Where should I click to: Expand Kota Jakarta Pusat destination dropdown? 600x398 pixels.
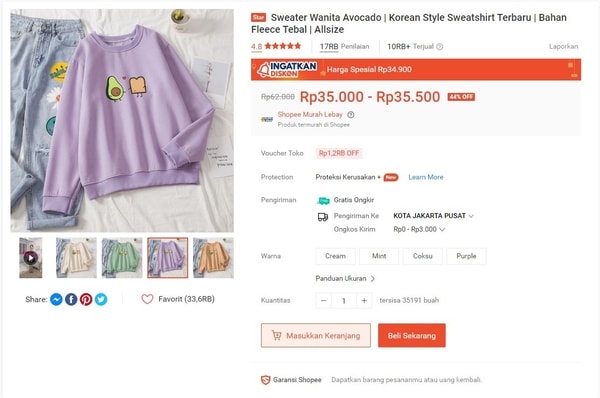(433, 216)
